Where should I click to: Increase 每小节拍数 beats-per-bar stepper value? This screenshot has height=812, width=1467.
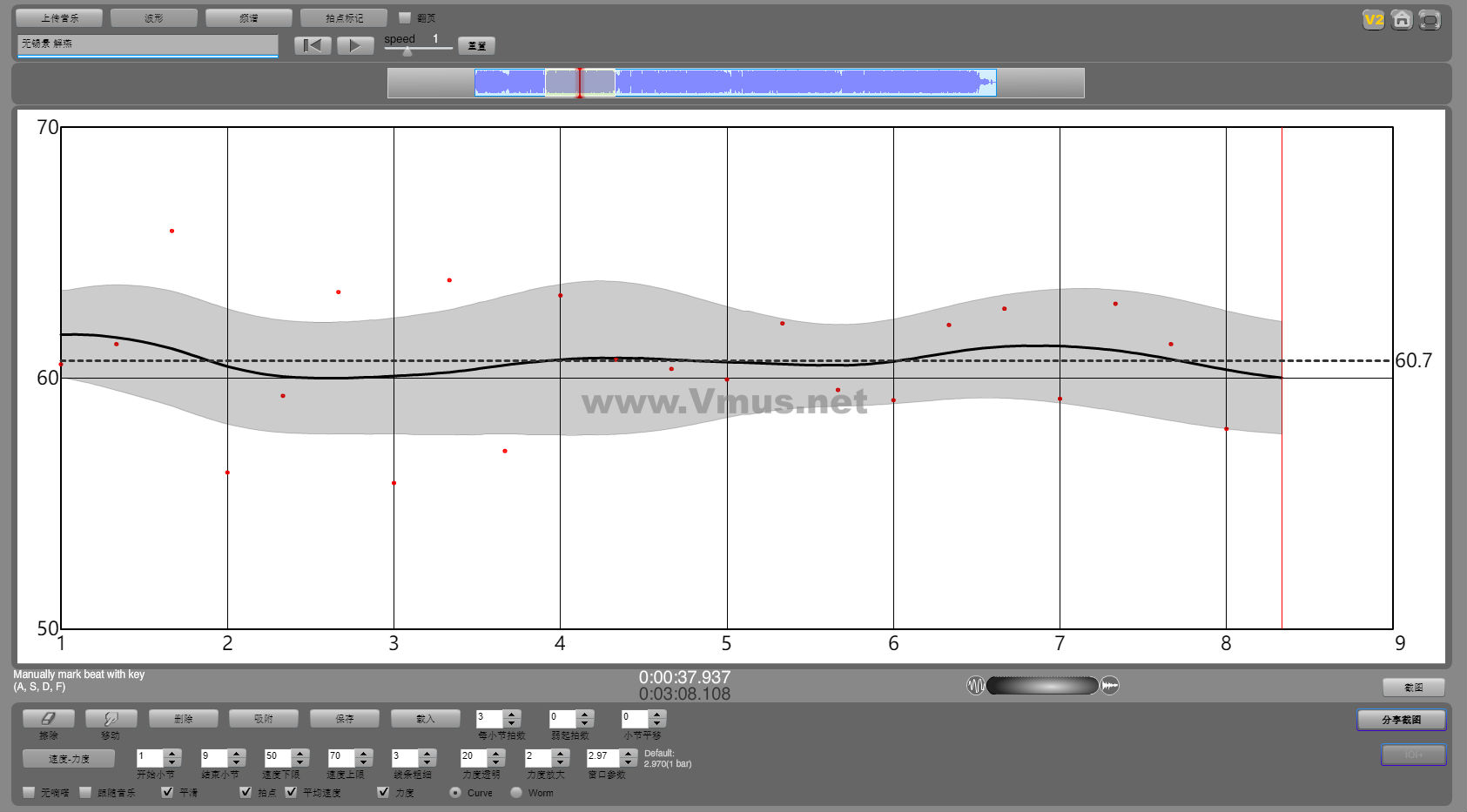pyautogui.click(x=512, y=715)
